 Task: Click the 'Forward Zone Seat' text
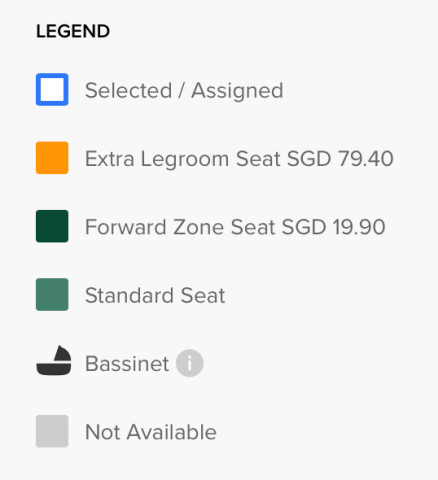tap(180, 227)
